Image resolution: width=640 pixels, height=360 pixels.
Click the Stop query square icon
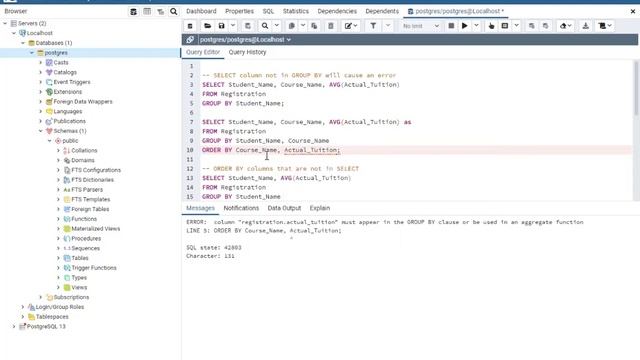pos(451,26)
